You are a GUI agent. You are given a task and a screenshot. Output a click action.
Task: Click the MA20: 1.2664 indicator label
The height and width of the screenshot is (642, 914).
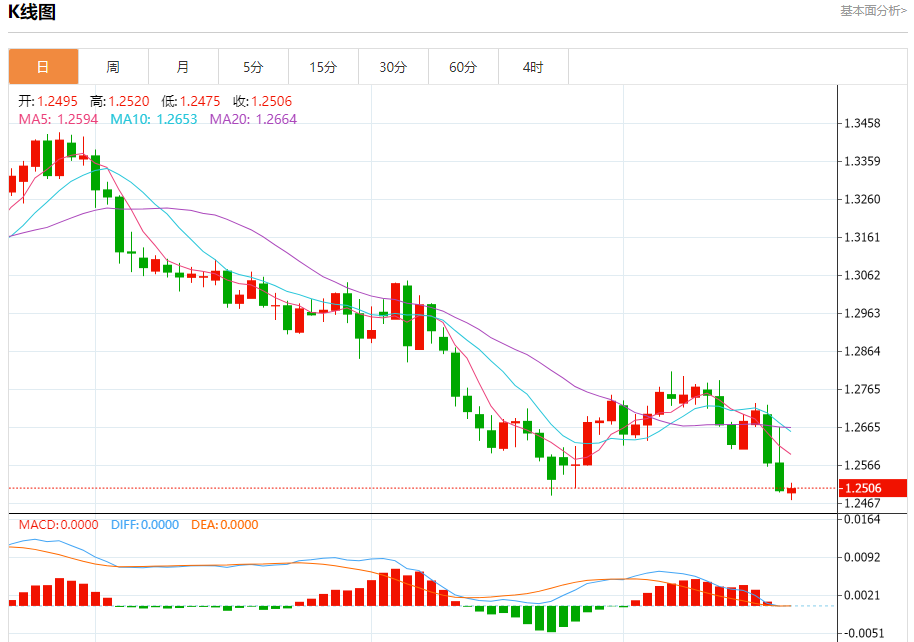point(253,120)
